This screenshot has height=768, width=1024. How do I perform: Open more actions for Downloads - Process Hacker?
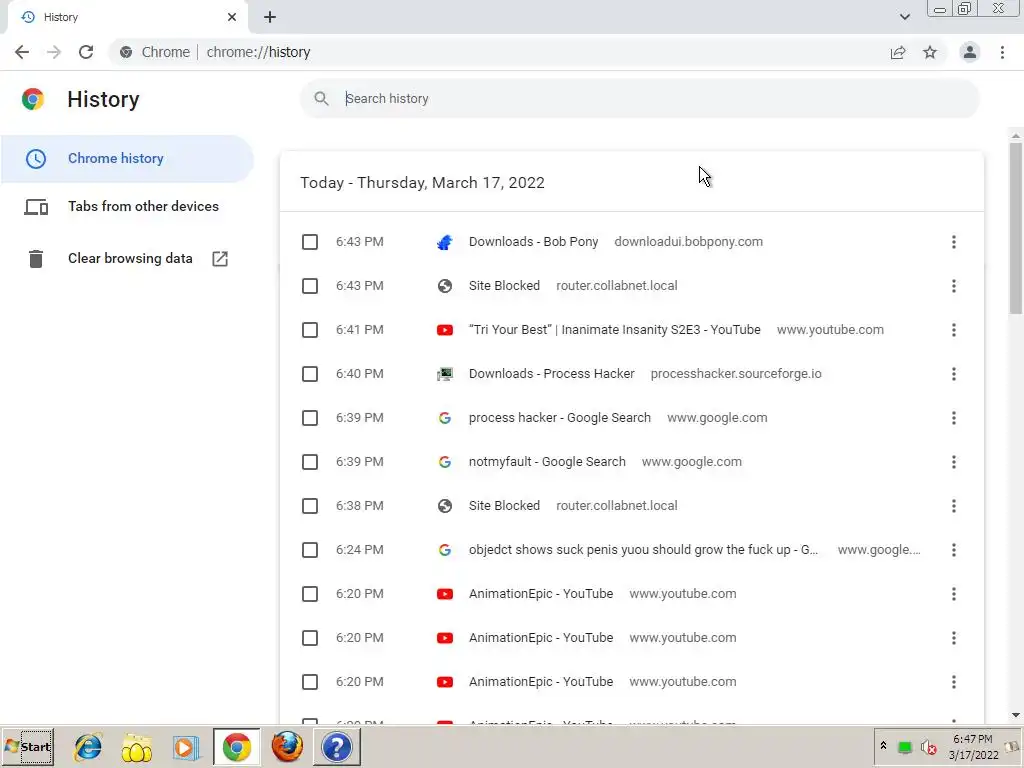(953, 374)
